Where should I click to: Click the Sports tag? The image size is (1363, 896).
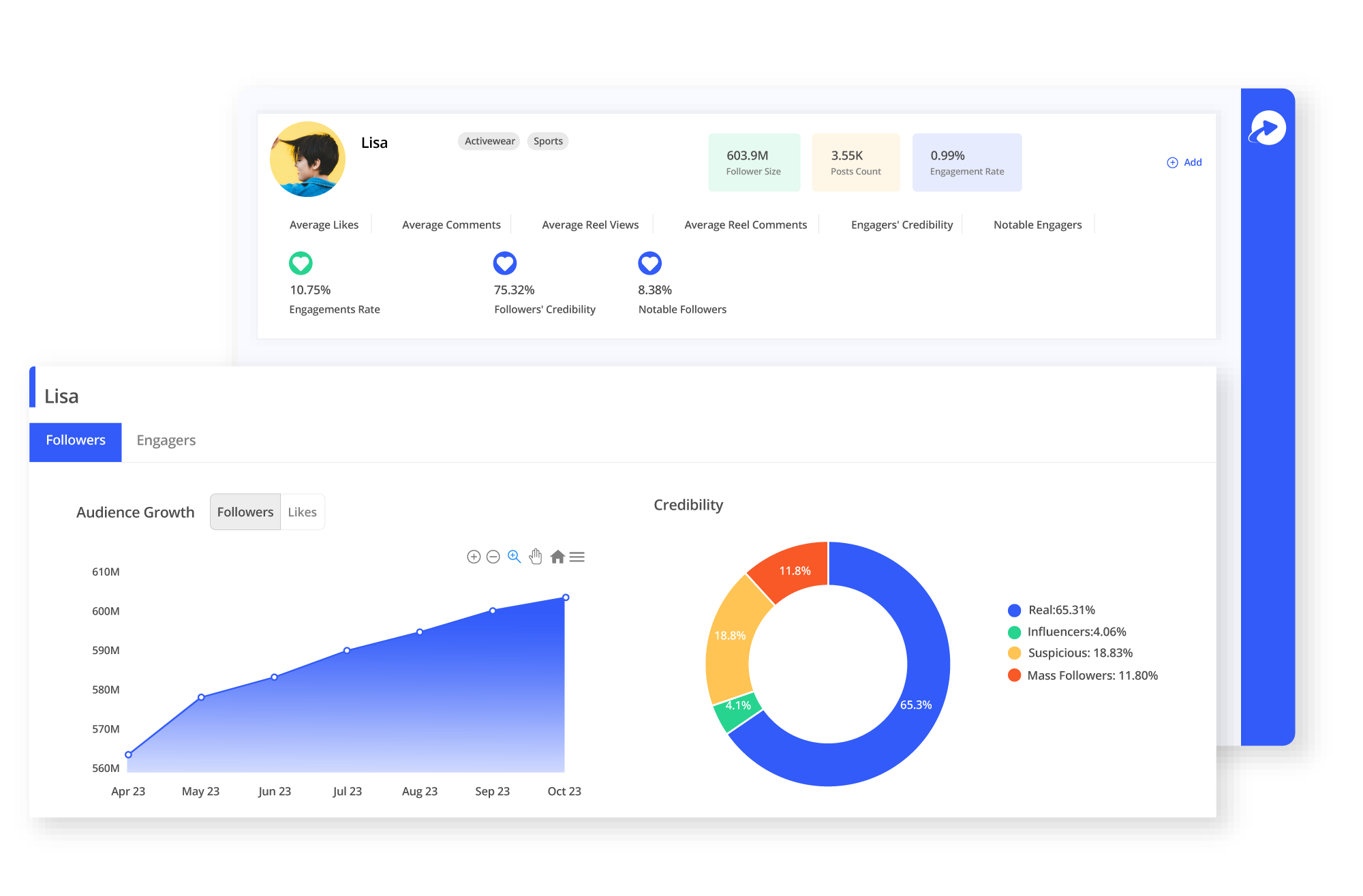548,141
